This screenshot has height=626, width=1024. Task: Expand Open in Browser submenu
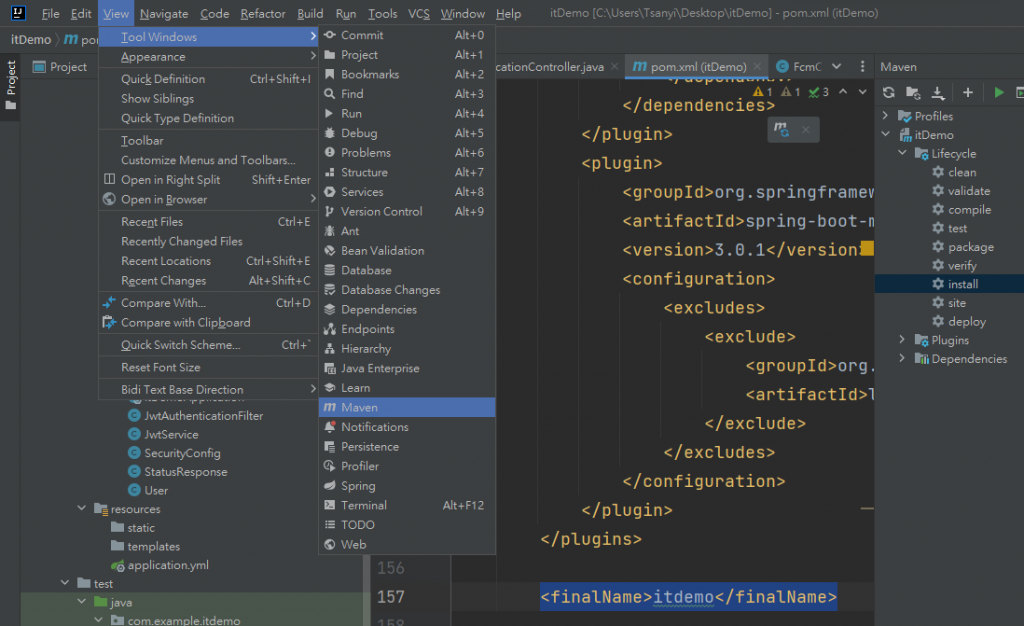click(x=208, y=199)
